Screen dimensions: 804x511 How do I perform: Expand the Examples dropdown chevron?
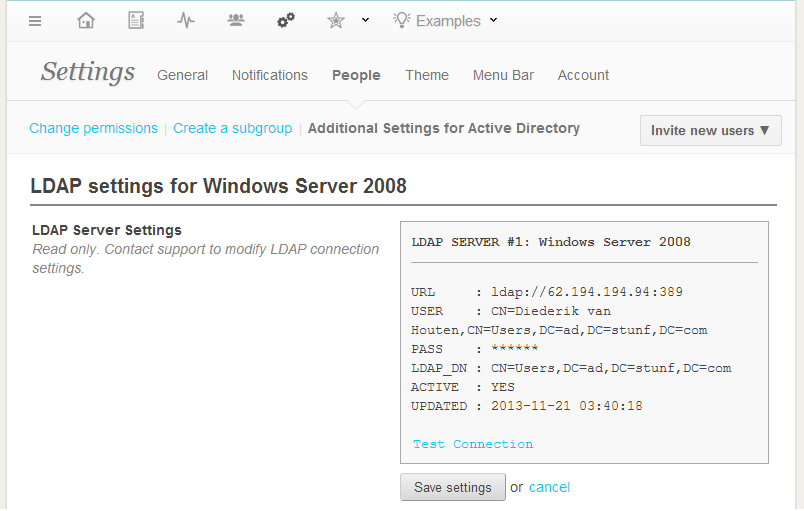[493, 20]
